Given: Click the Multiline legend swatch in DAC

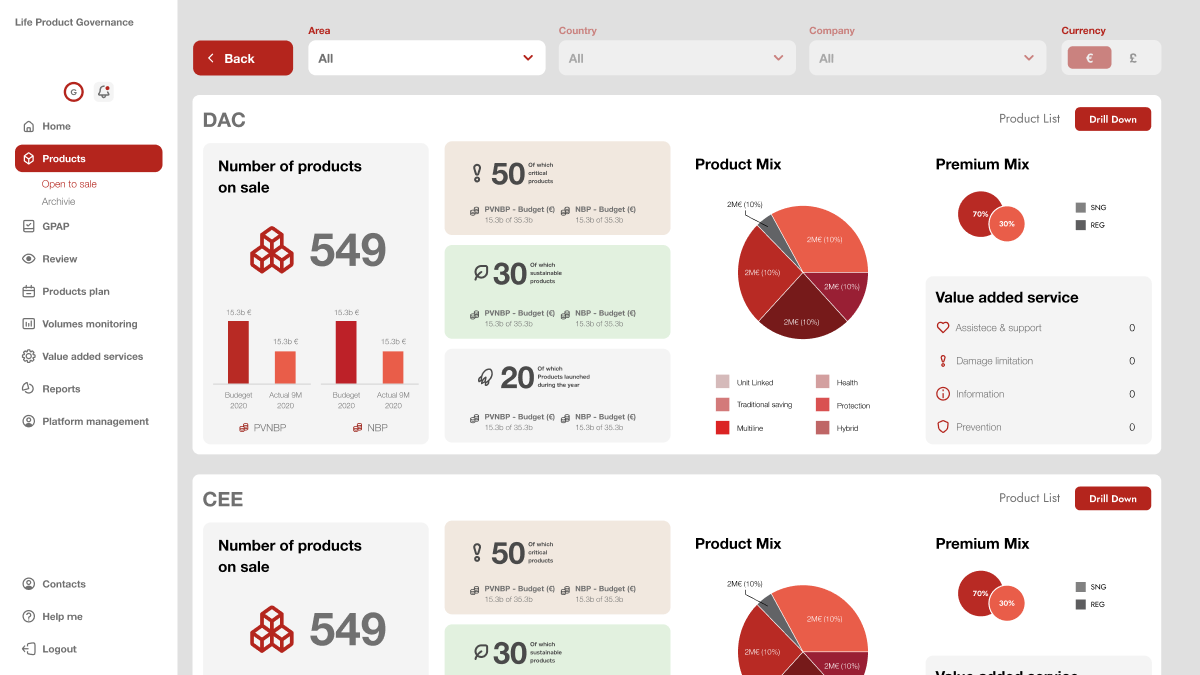Looking at the screenshot, I should [x=722, y=428].
